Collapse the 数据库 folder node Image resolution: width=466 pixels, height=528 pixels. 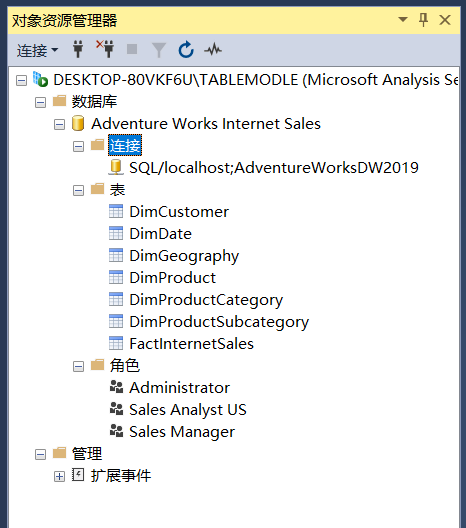click(40, 102)
